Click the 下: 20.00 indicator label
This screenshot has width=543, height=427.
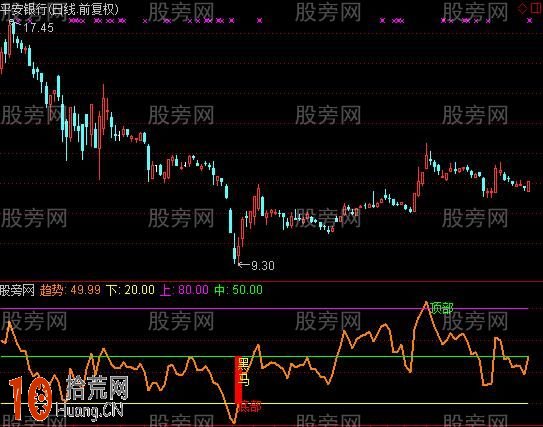coord(130,290)
